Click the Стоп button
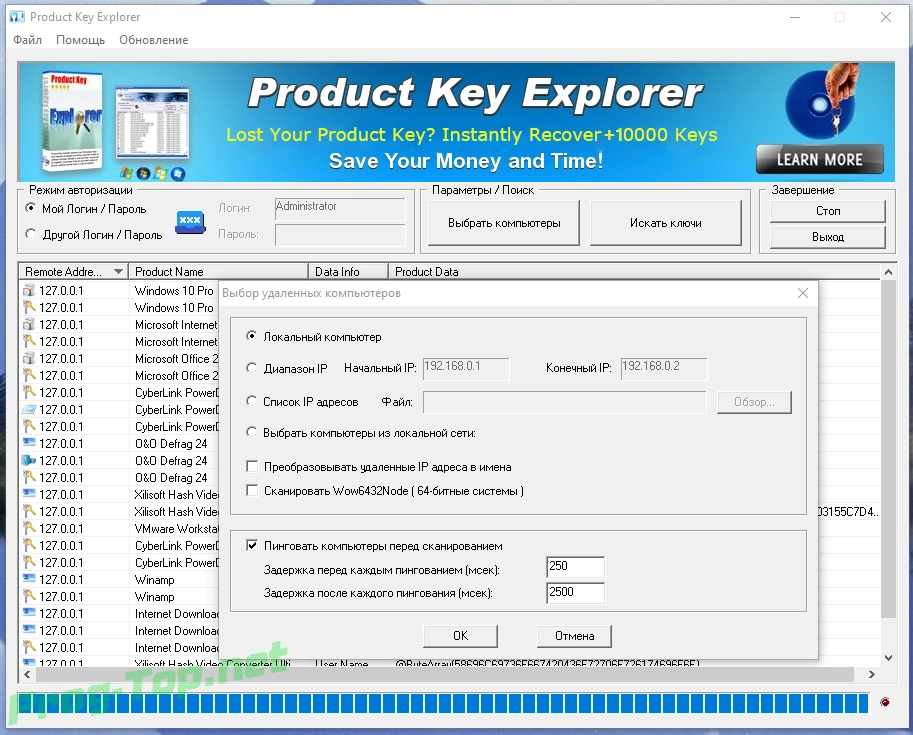 pos(827,211)
